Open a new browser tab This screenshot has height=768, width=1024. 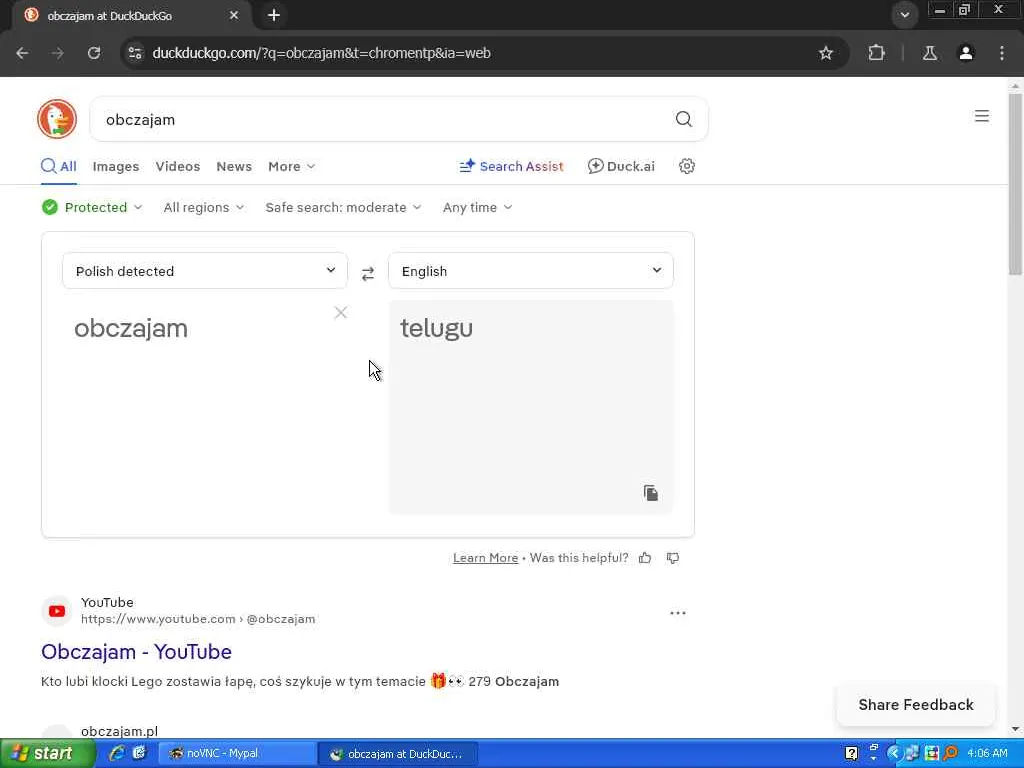274,15
